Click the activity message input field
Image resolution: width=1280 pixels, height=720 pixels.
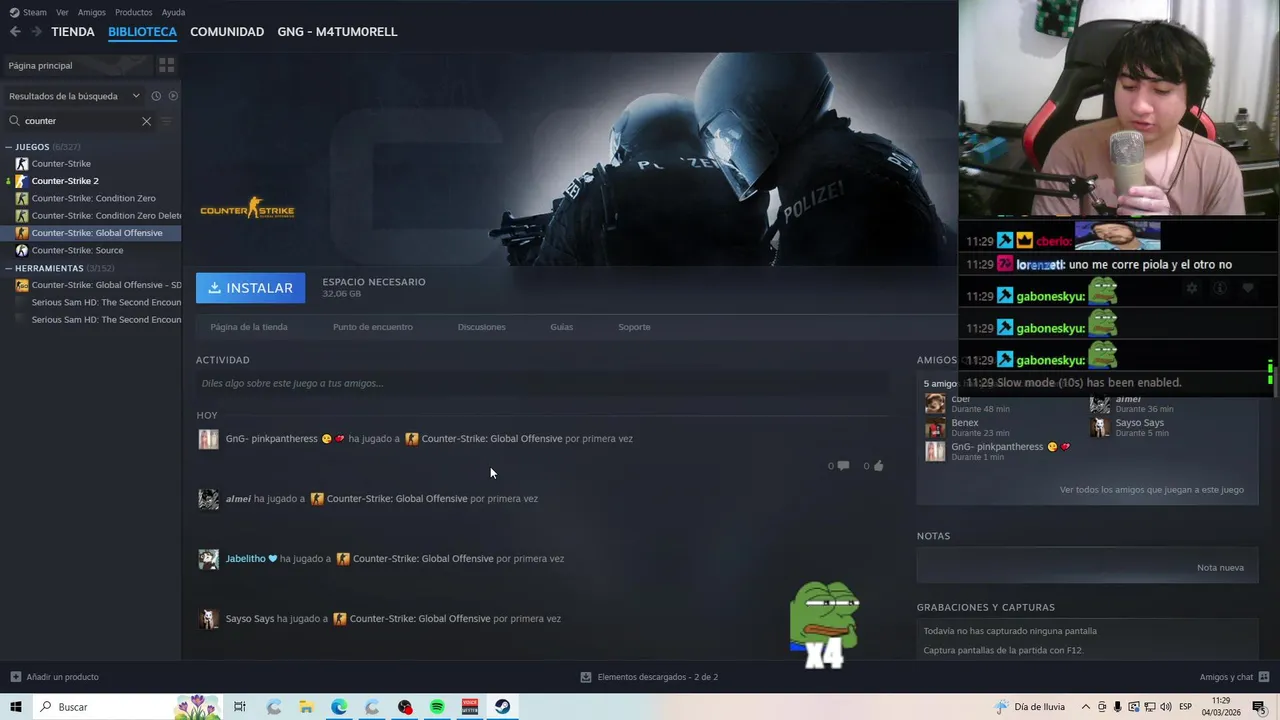pos(542,383)
